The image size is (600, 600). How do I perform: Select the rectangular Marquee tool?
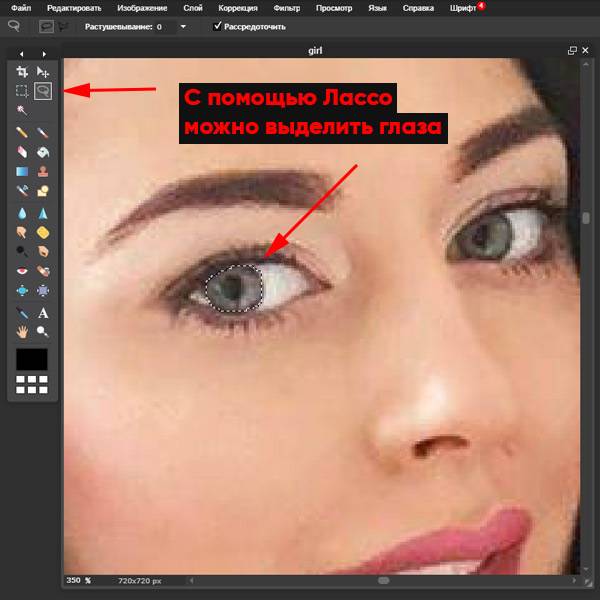pyautogui.click(x=22, y=91)
